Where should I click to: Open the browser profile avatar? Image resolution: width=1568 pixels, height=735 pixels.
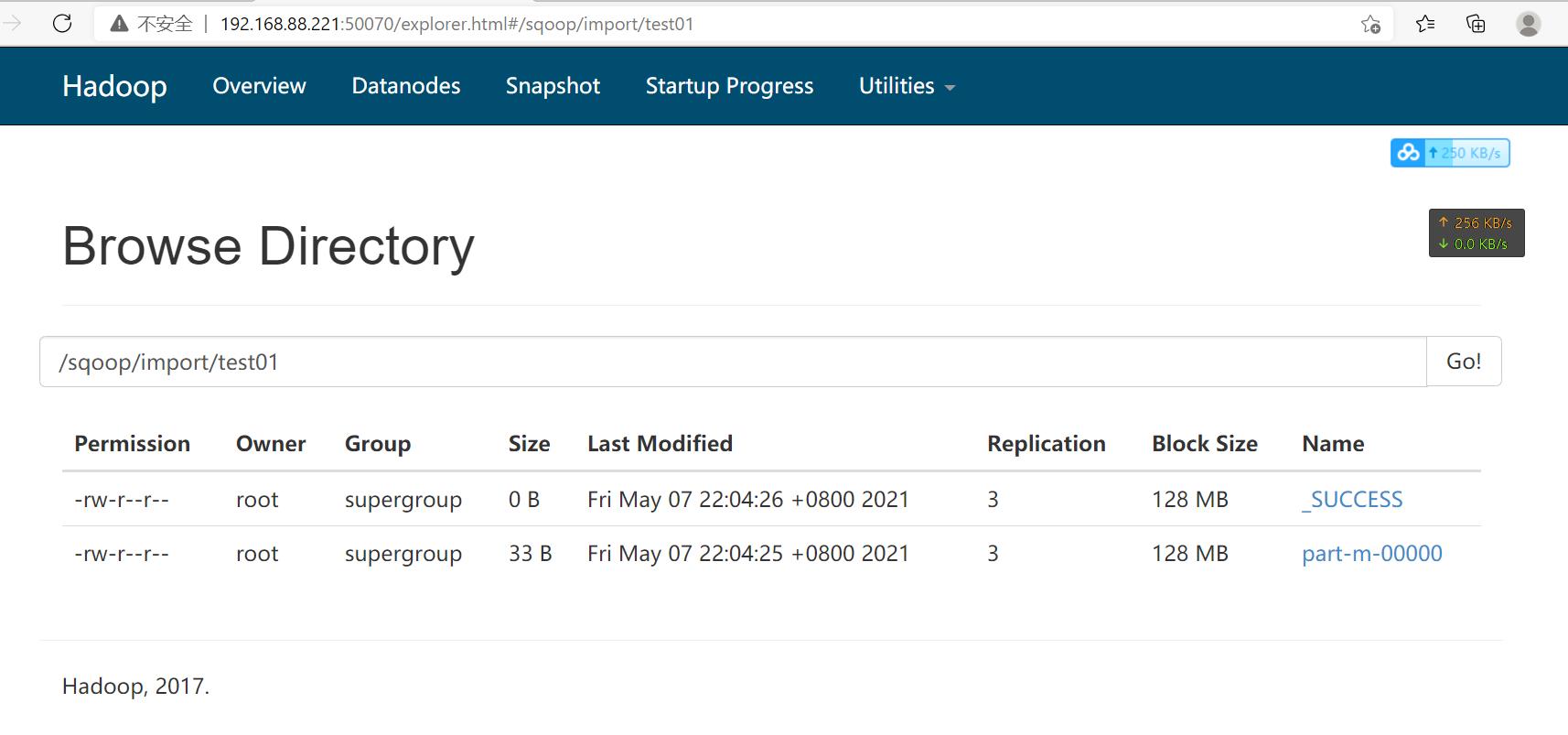(1529, 24)
